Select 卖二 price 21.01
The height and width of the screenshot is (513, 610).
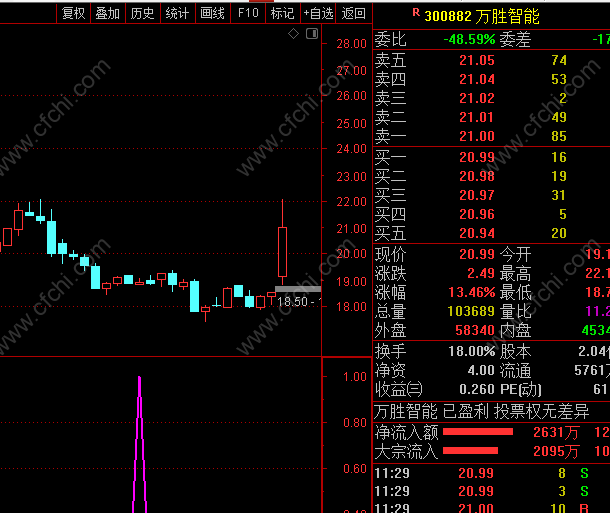tap(477, 117)
